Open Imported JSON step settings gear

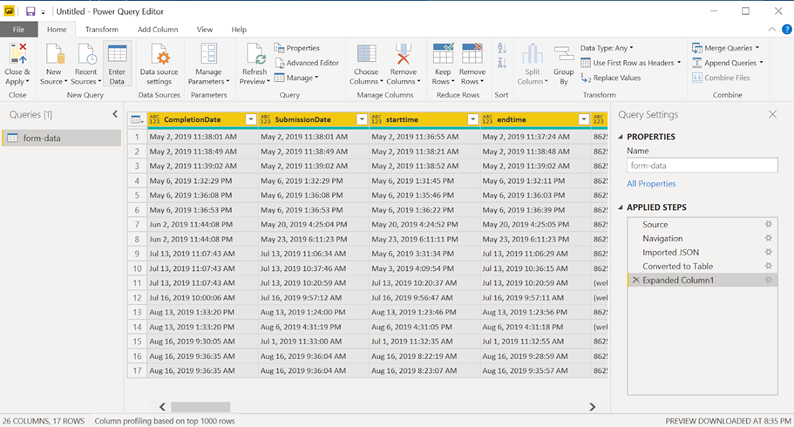point(768,252)
